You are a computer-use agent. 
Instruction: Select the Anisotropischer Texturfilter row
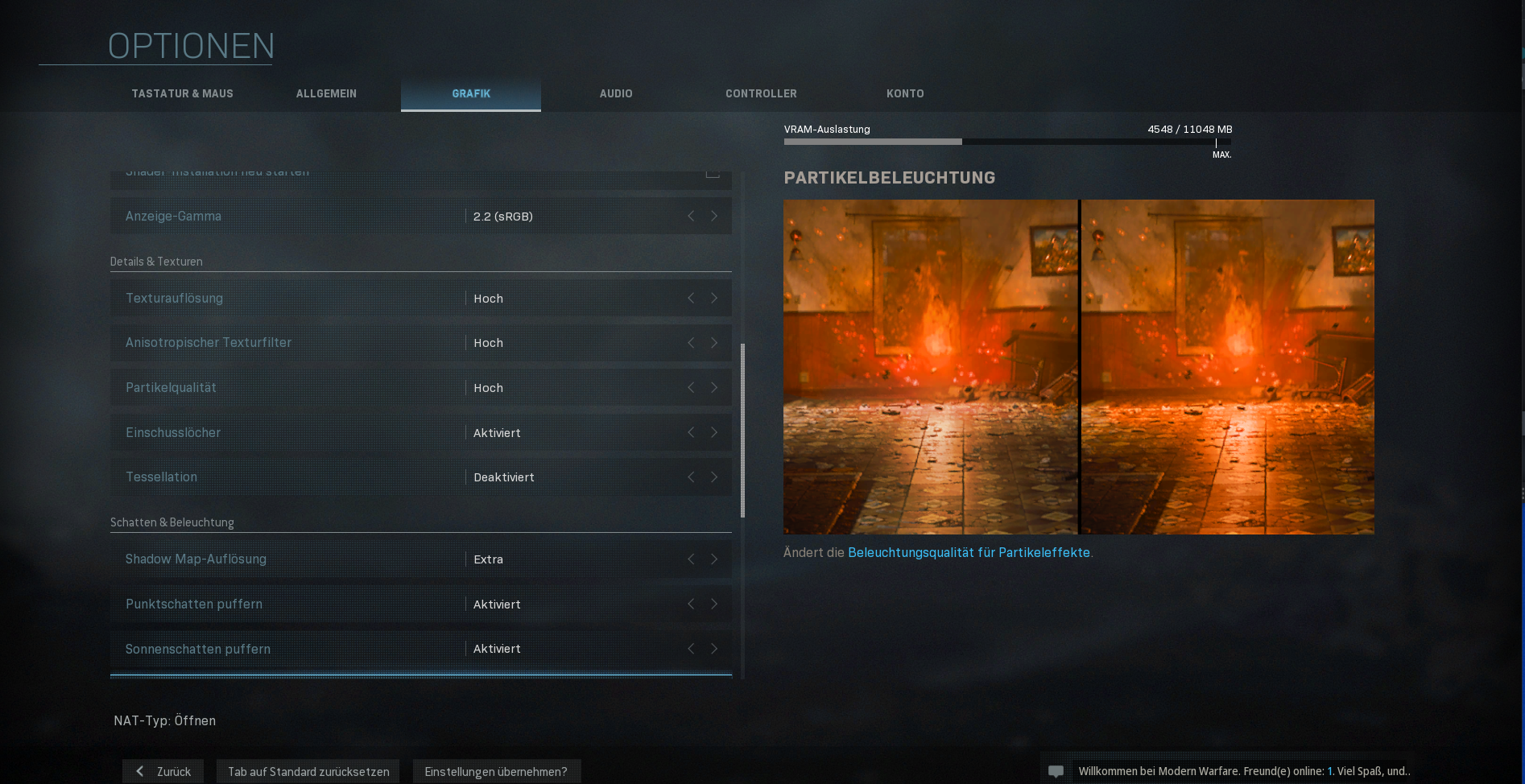[x=421, y=343]
